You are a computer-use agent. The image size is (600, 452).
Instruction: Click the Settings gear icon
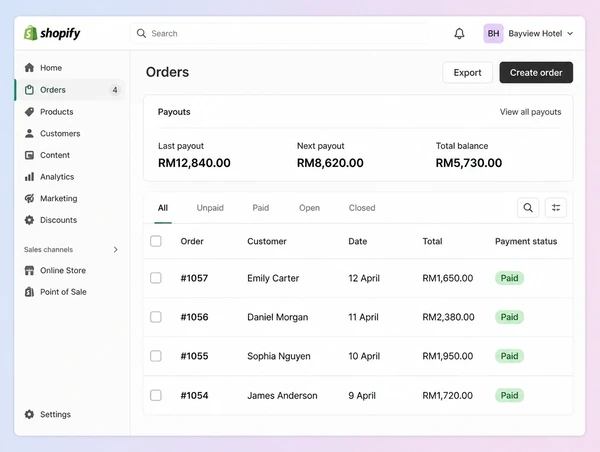(x=29, y=414)
